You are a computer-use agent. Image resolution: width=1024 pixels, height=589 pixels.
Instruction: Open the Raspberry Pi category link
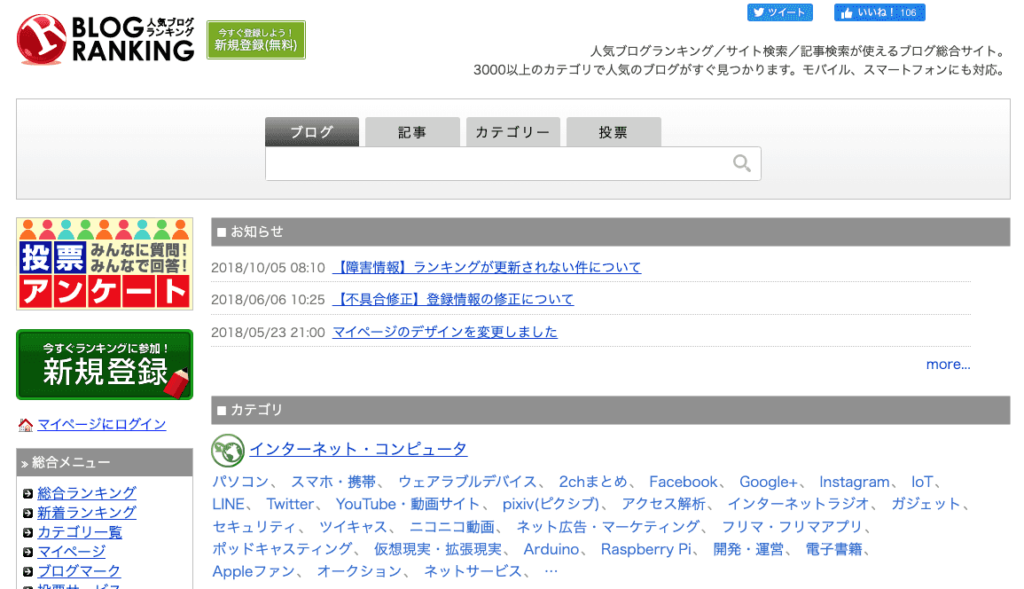tap(646, 549)
